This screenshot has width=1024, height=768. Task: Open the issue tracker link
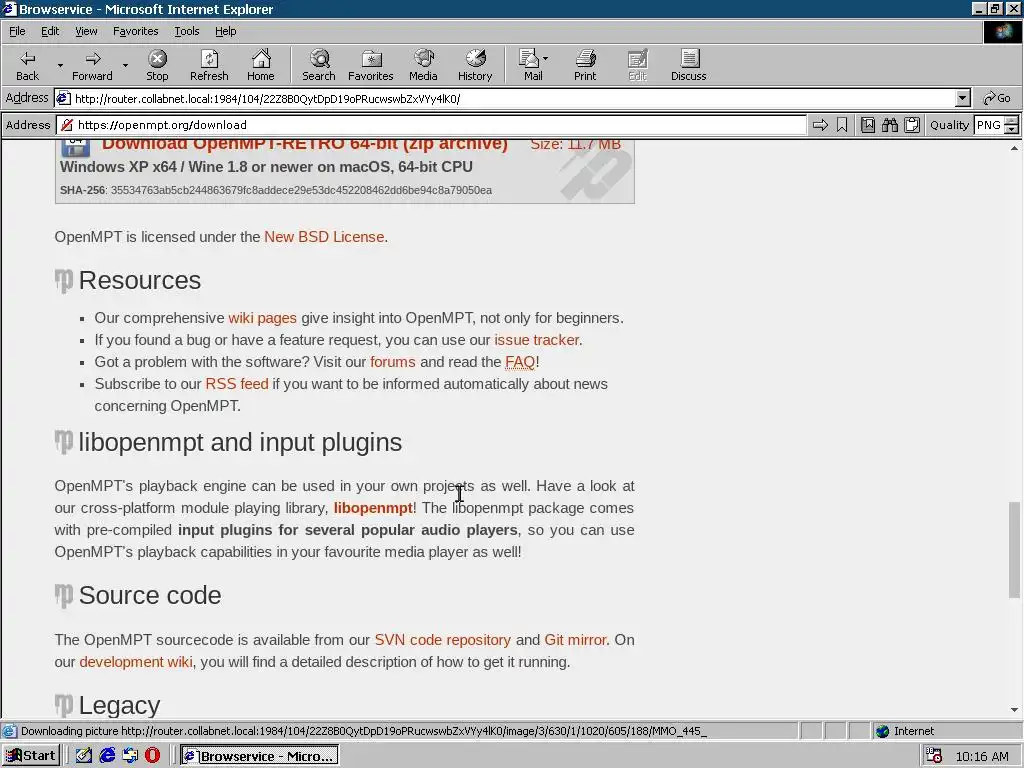(537, 340)
